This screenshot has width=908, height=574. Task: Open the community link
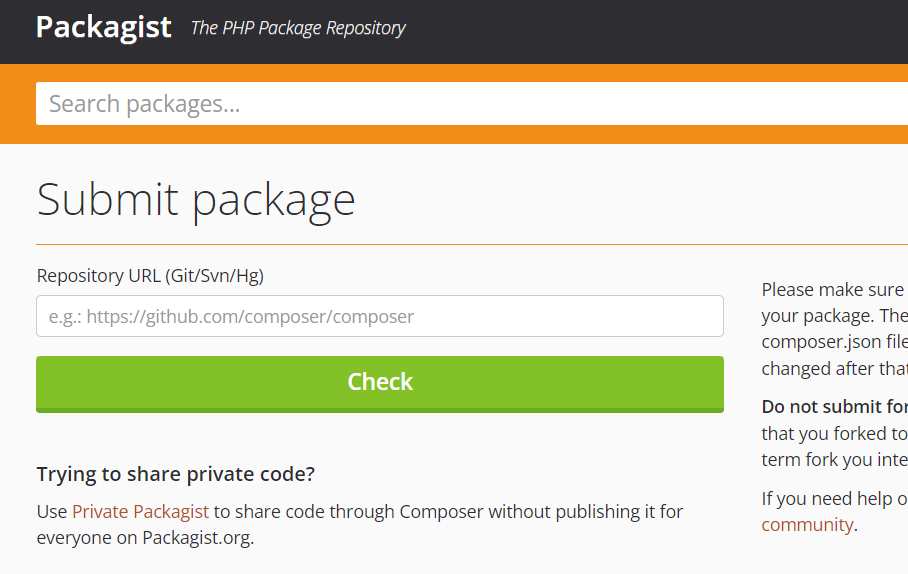coord(807,525)
